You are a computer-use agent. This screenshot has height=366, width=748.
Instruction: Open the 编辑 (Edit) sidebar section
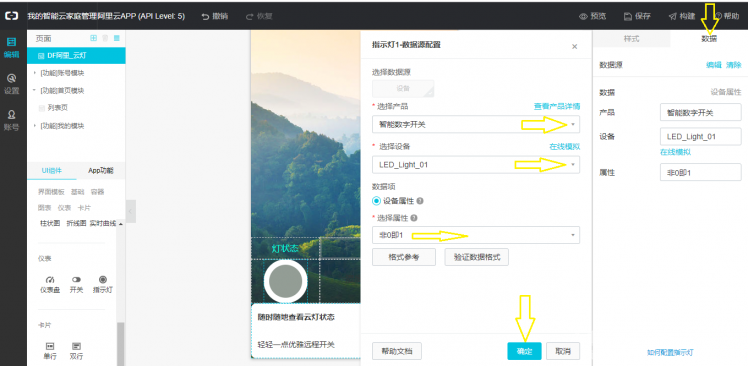pos(11,47)
